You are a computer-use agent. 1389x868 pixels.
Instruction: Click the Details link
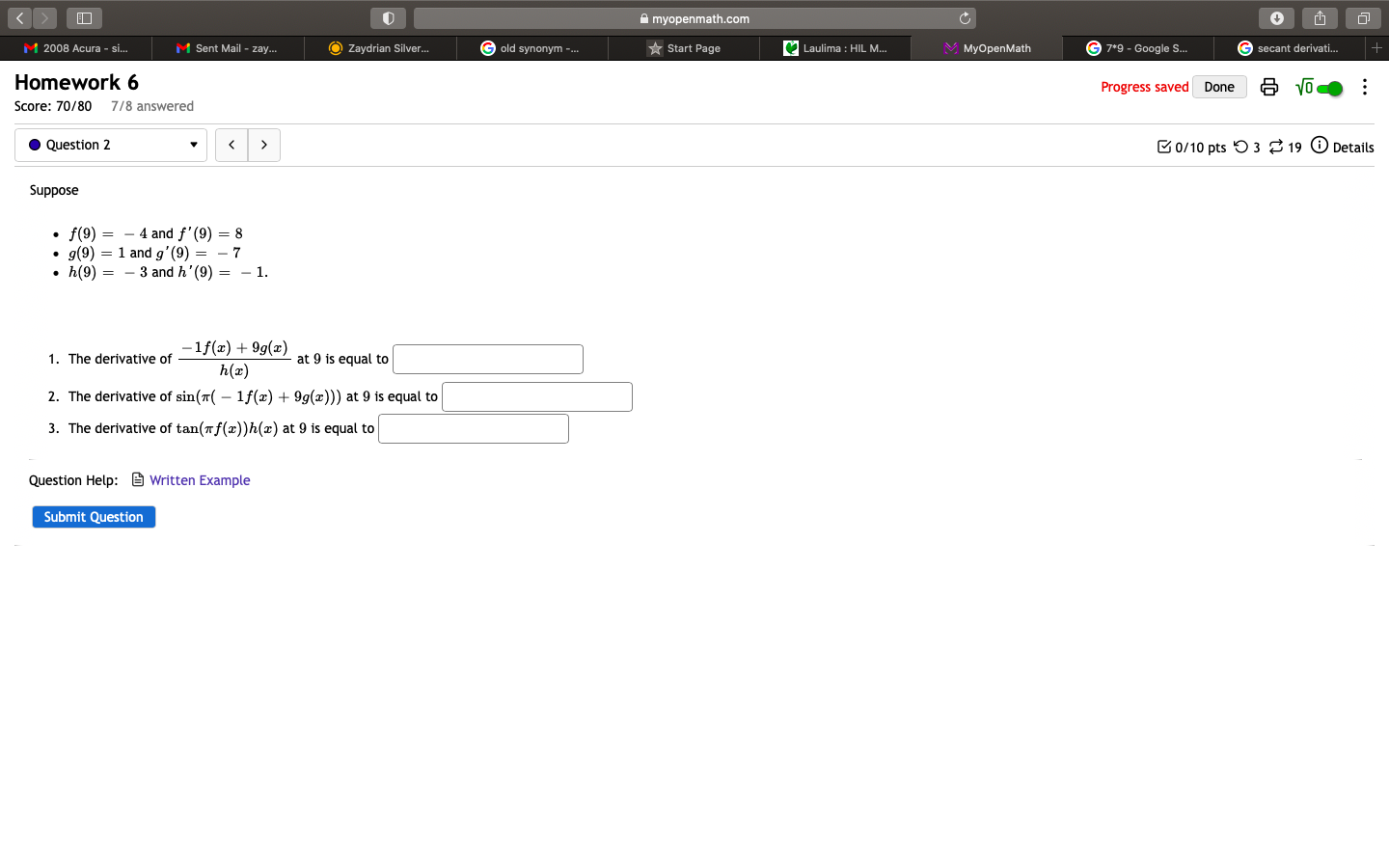point(1353,148)
